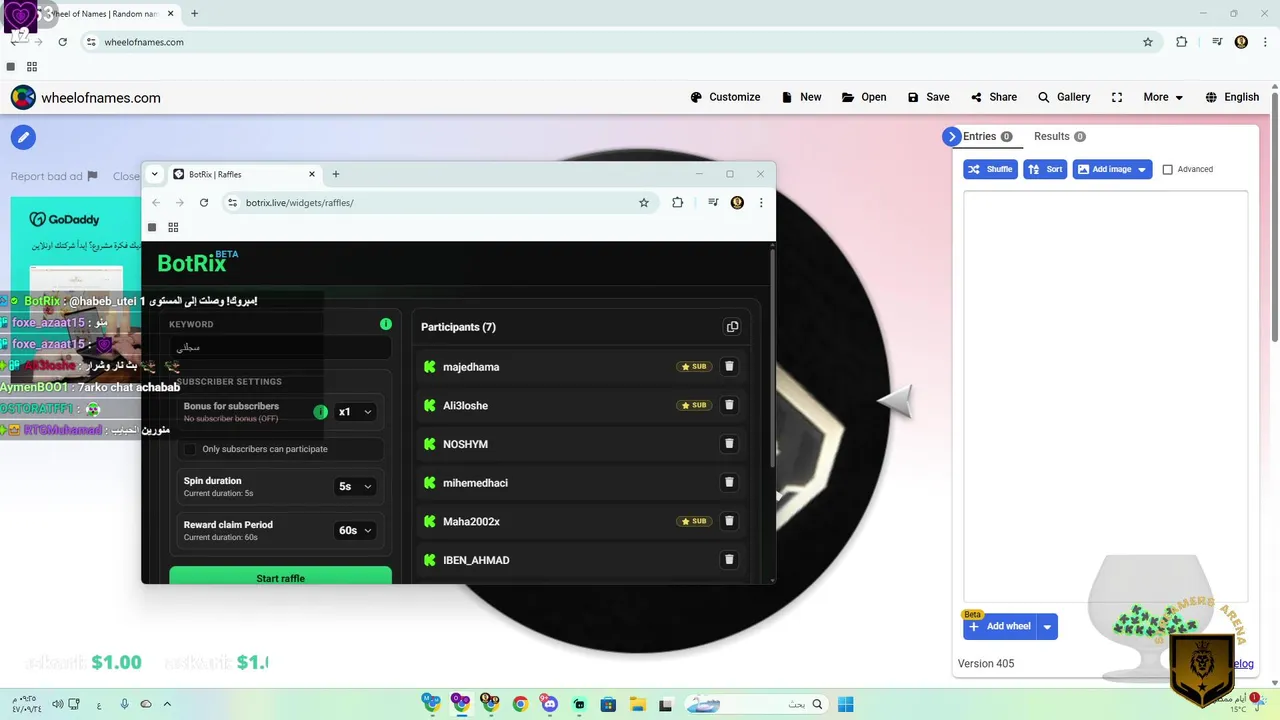The image size is (1280, 720).
Task: Sort the wheel entries
Action: pos(1045,169)
